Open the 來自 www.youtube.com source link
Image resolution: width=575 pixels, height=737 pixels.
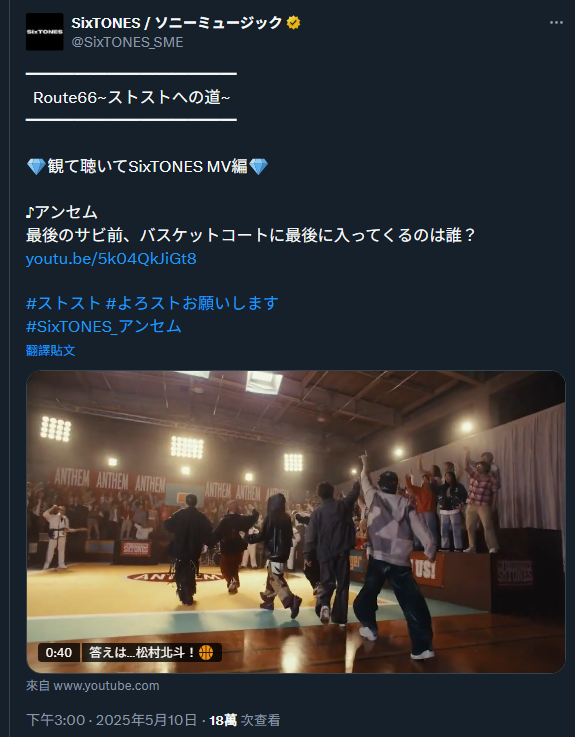(93, 686)
